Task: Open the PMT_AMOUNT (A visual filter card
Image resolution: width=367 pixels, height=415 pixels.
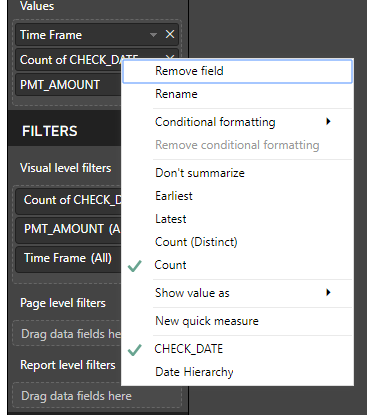Action: coord(68,229)
